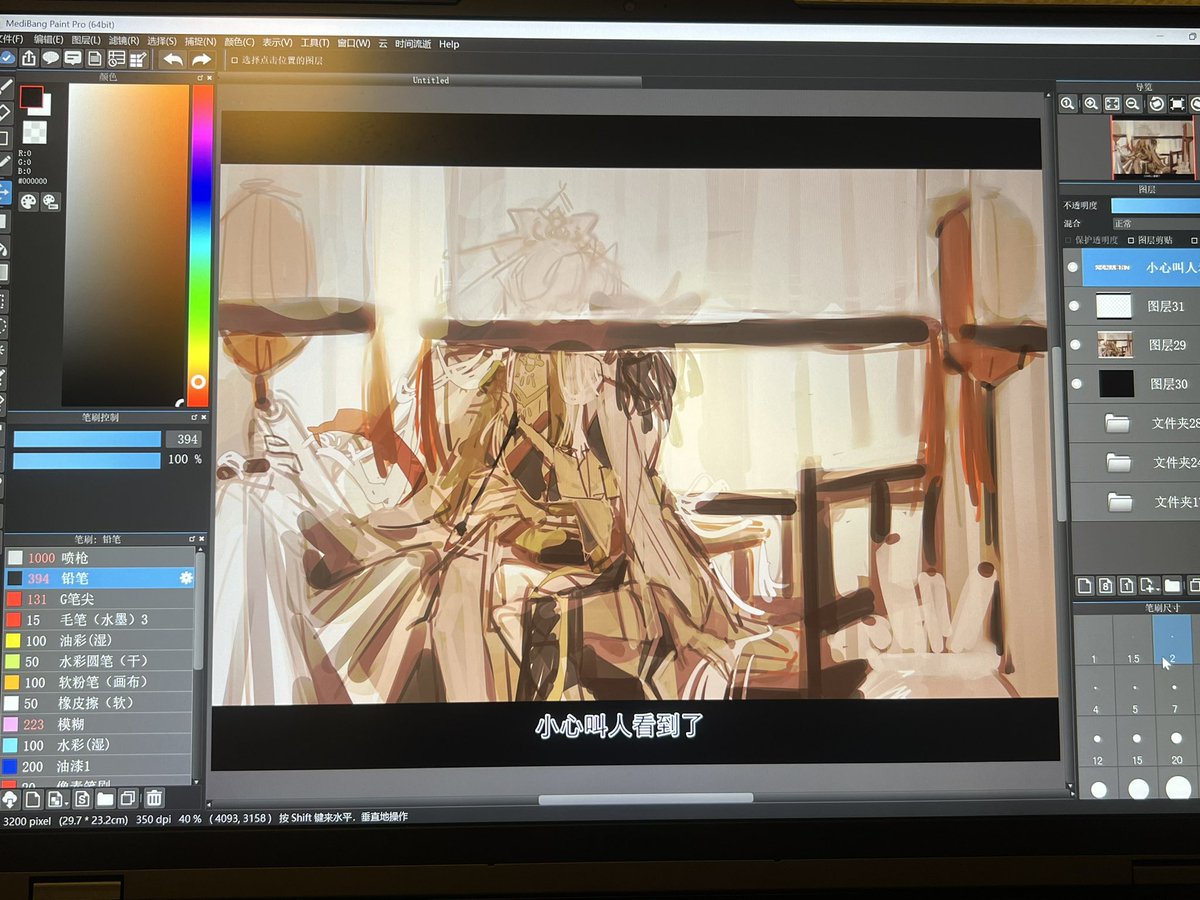Toggle visibility of 图层29
Image resolution: width=1200 pixels, height=900 pixels.
(x=1075, y=345)
